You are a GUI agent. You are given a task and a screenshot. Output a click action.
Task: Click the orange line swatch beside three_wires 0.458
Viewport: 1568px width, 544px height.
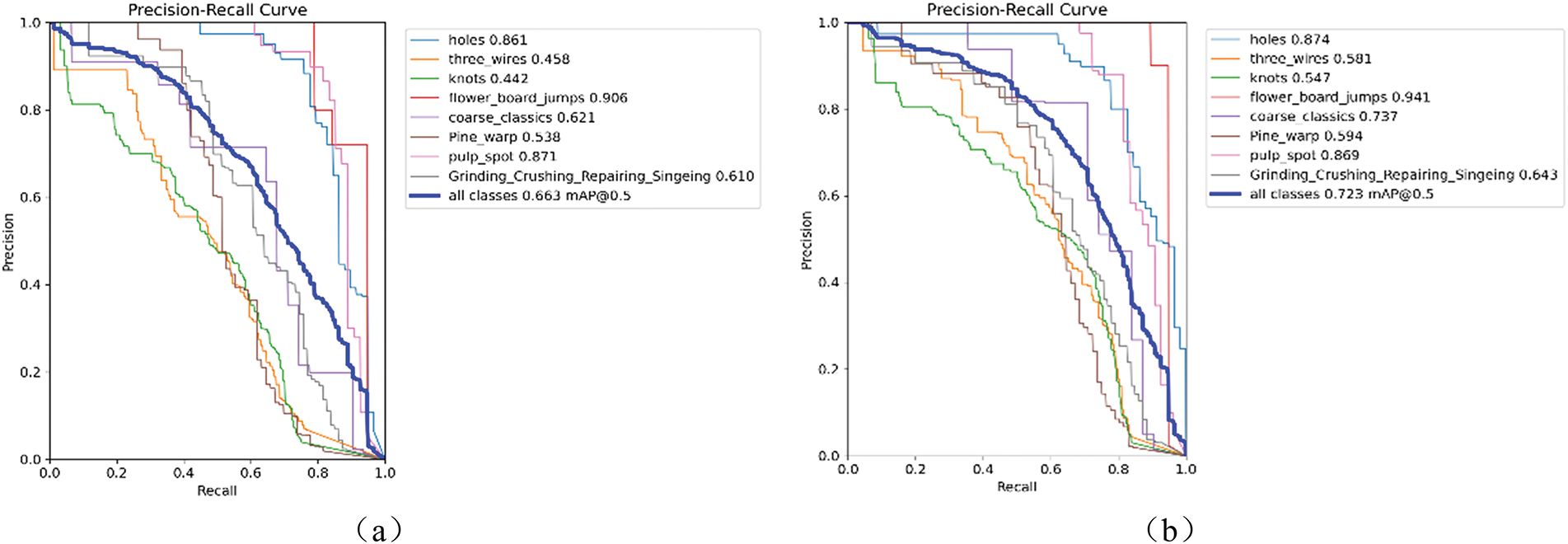(x=424, y=59)
